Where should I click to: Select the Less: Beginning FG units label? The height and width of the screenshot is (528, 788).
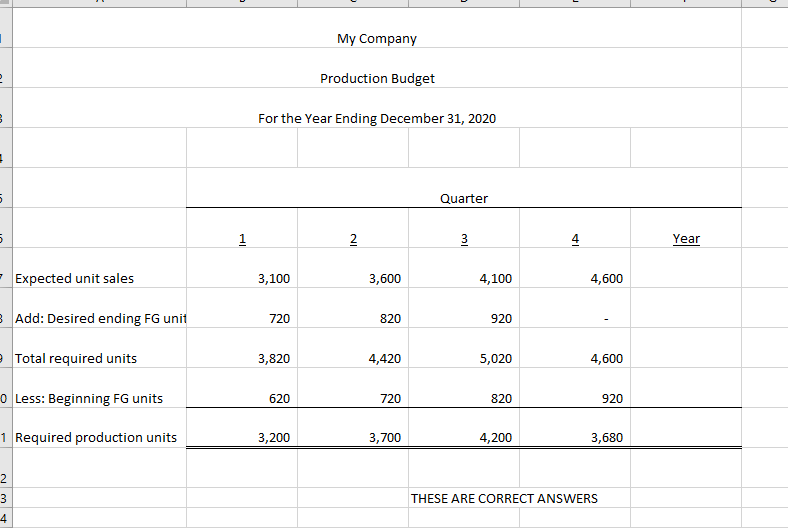pos(100,388)
